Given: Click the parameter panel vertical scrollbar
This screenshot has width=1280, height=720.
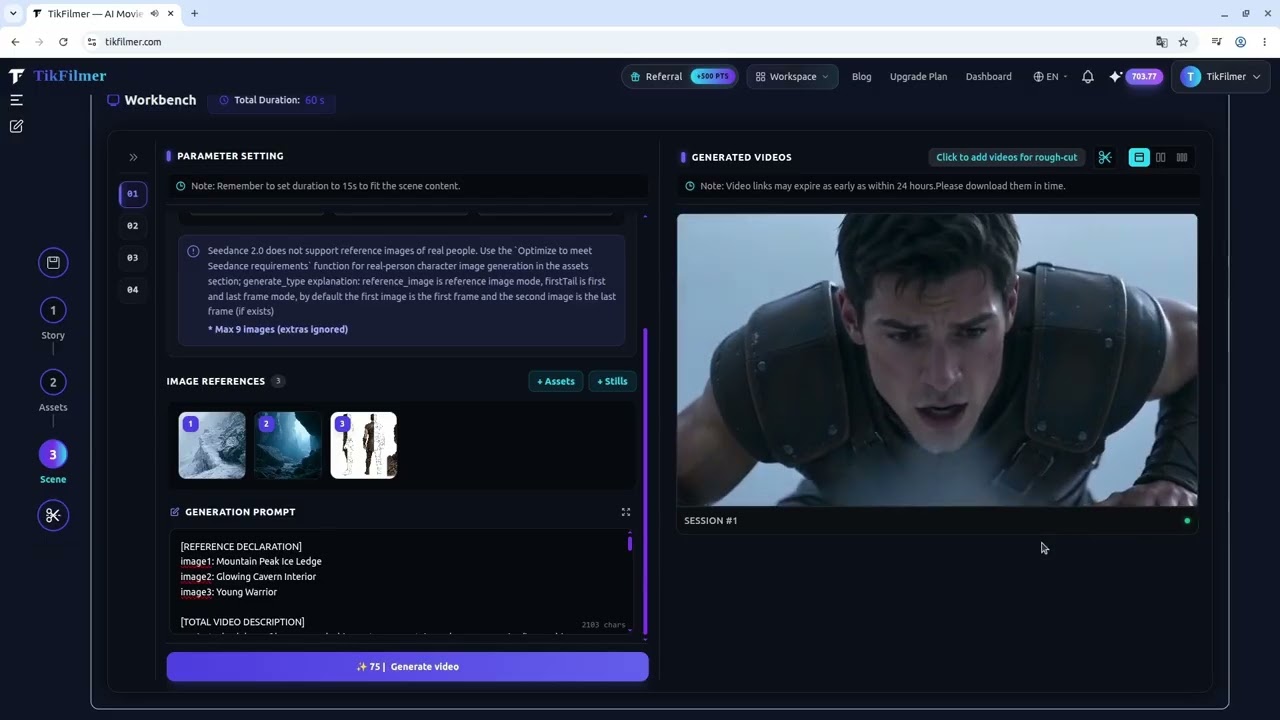Looking at the screenshot, I should coord(645,480).
